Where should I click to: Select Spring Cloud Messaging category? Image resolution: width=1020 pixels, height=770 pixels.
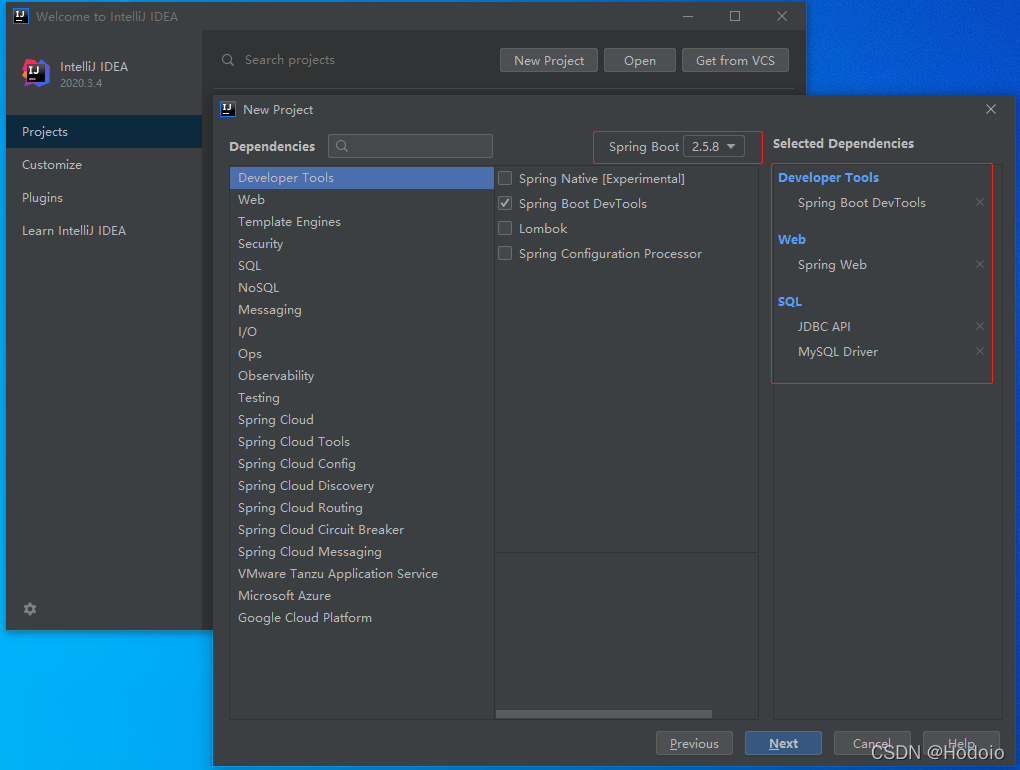pos(362,551)
